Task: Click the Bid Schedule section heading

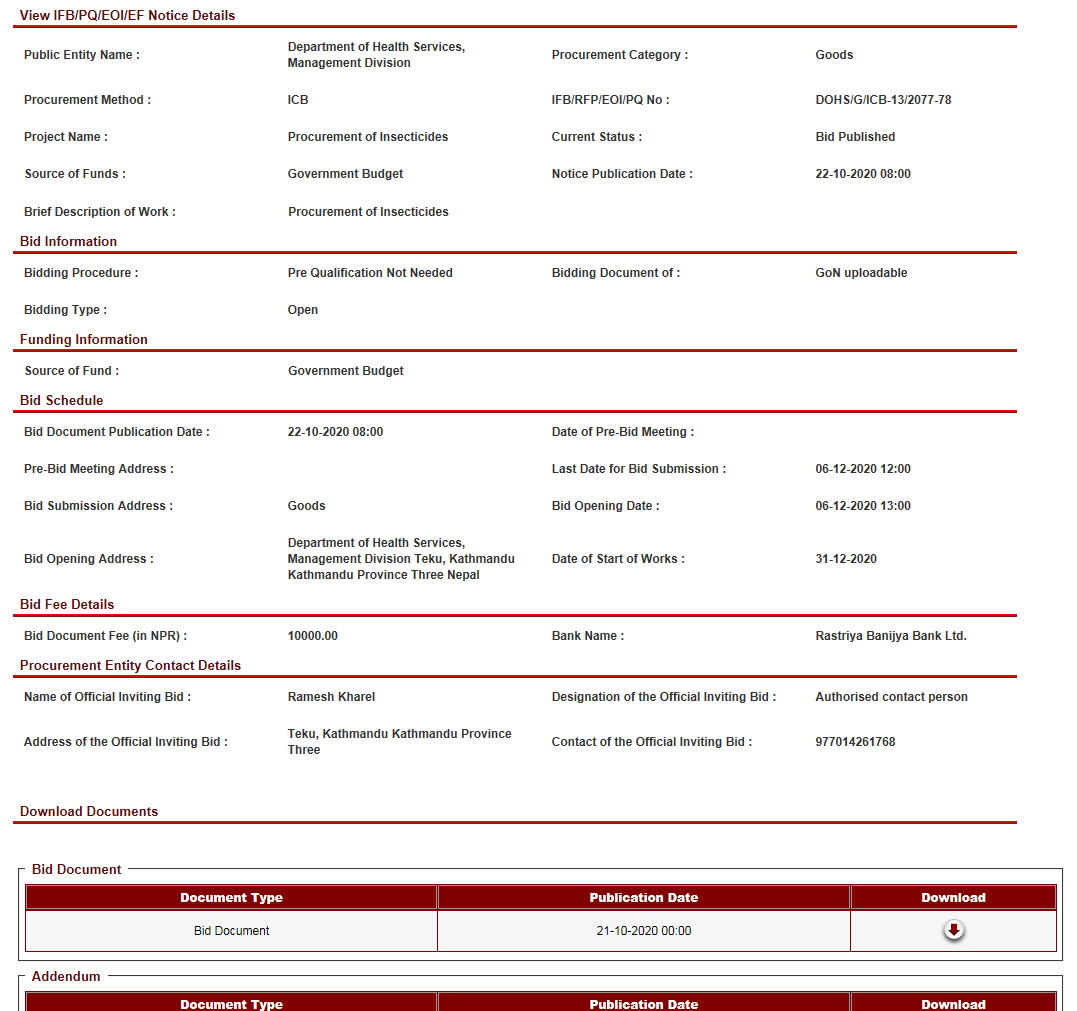Action: coord(62,400)
